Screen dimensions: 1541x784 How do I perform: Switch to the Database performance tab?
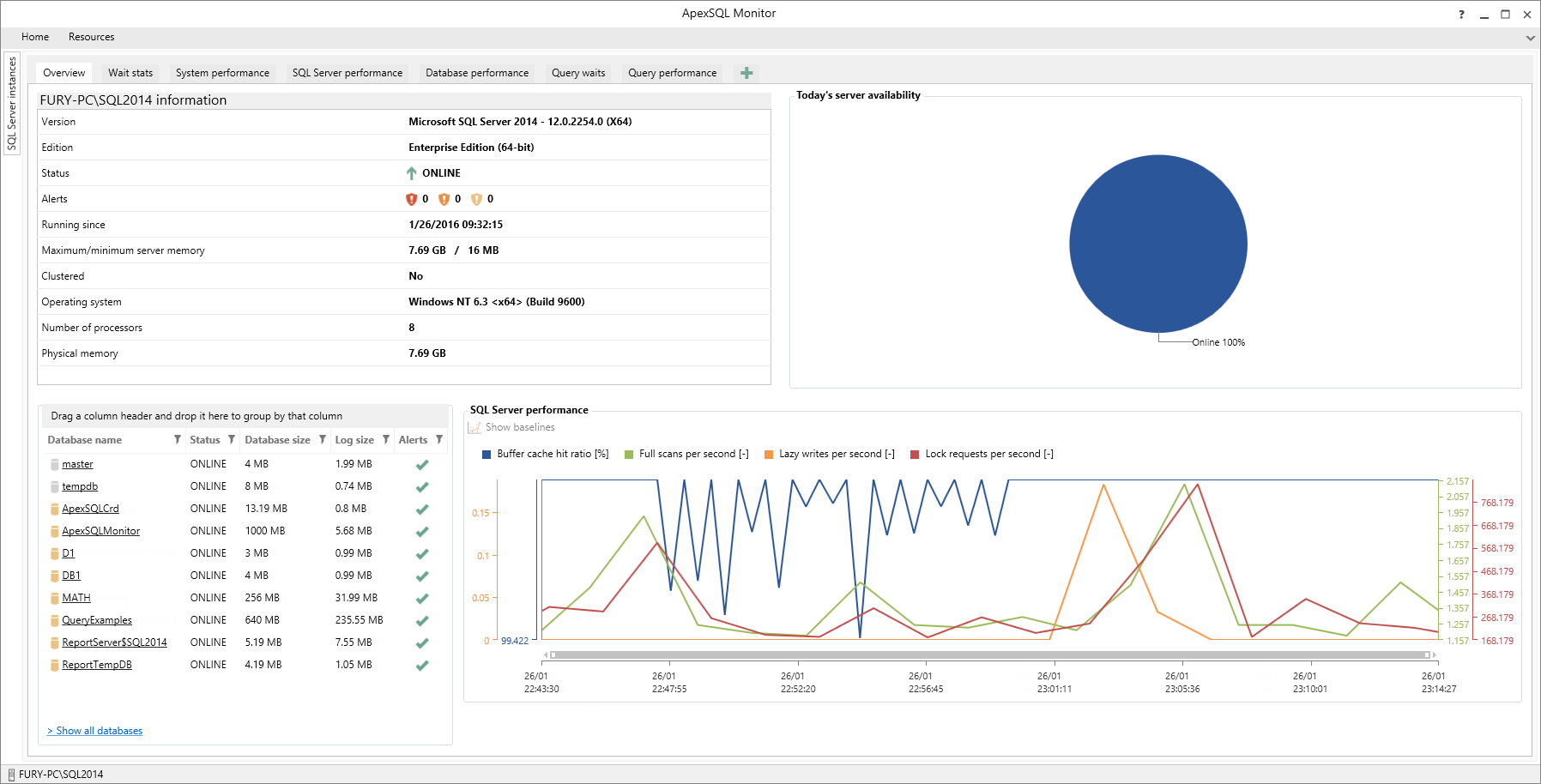(477, 73)
